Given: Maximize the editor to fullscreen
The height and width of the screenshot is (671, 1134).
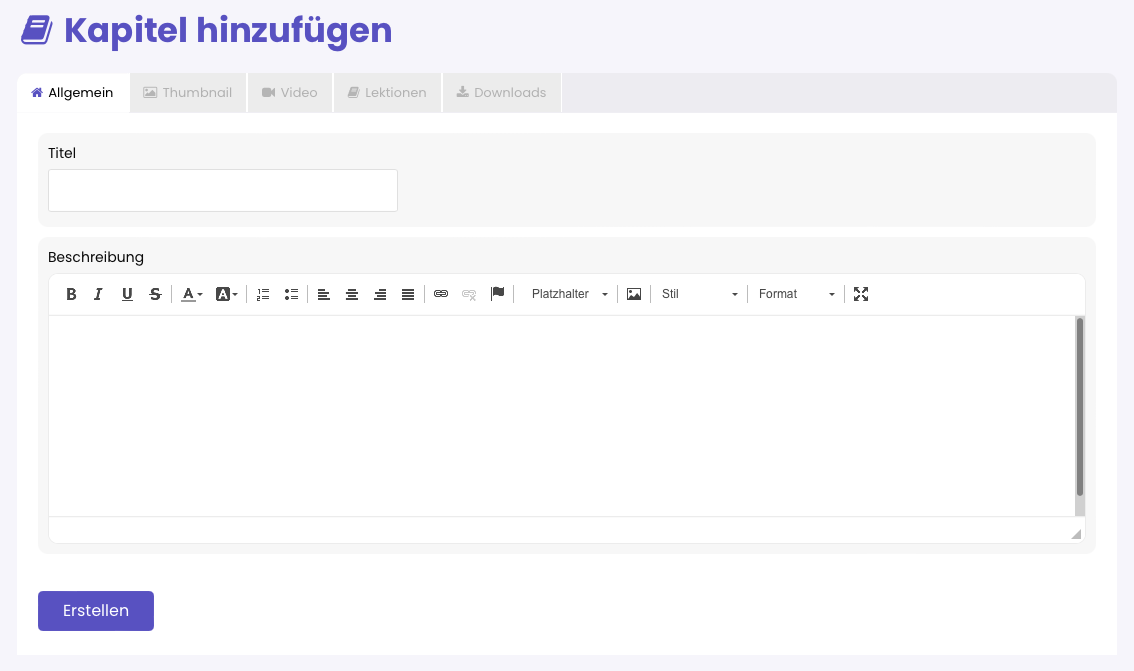Looking at the screenshot, I should click(861, 294).
